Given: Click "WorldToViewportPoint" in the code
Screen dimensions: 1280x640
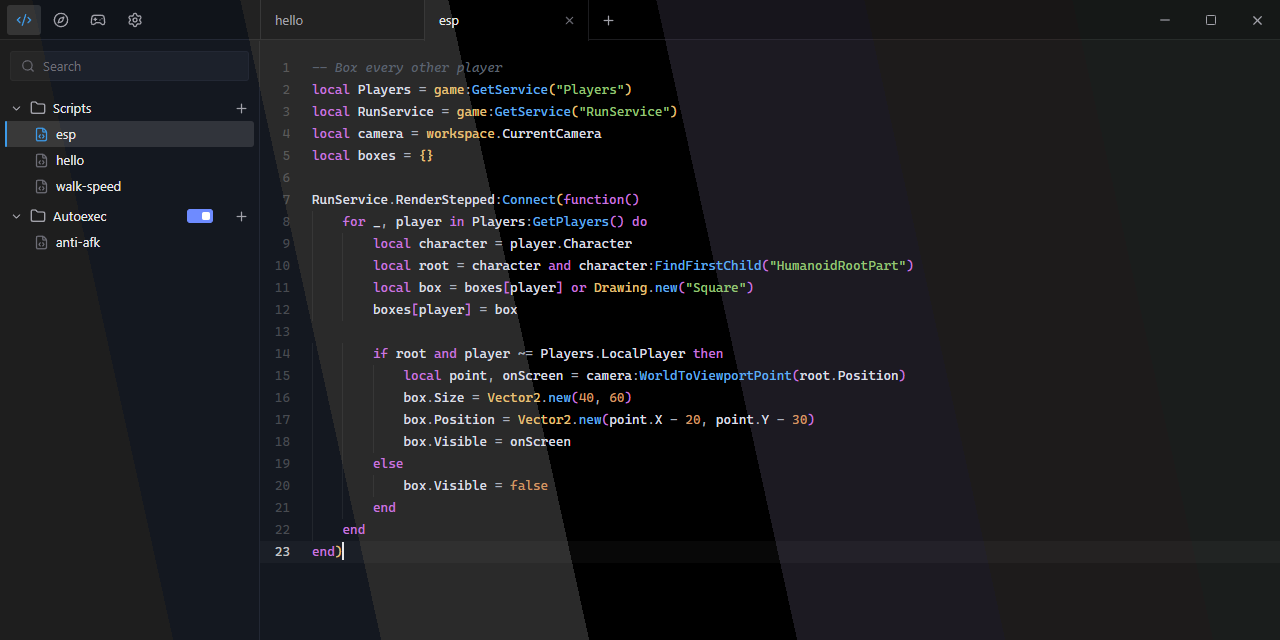Looking at the screenshot, I should coord(716,375).
